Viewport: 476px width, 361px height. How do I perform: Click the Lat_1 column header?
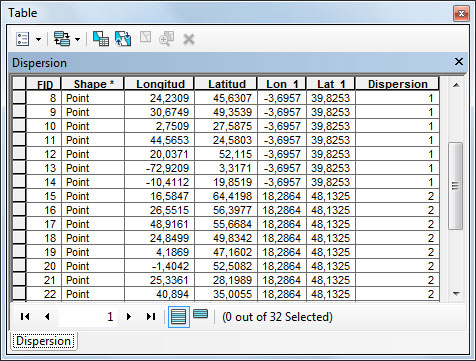[x=331, y=84]
